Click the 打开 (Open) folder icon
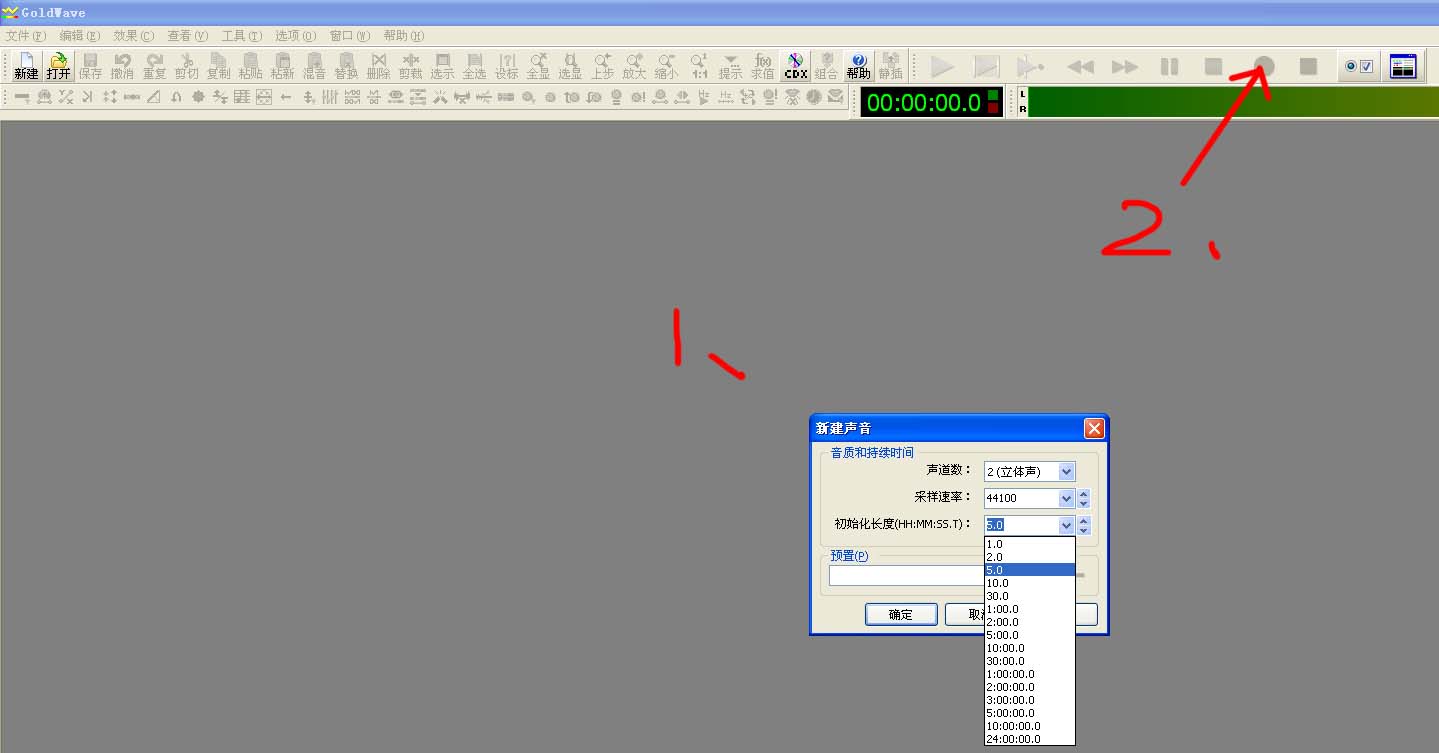This screenshot has width=1439, height=753. pos(58,66)
